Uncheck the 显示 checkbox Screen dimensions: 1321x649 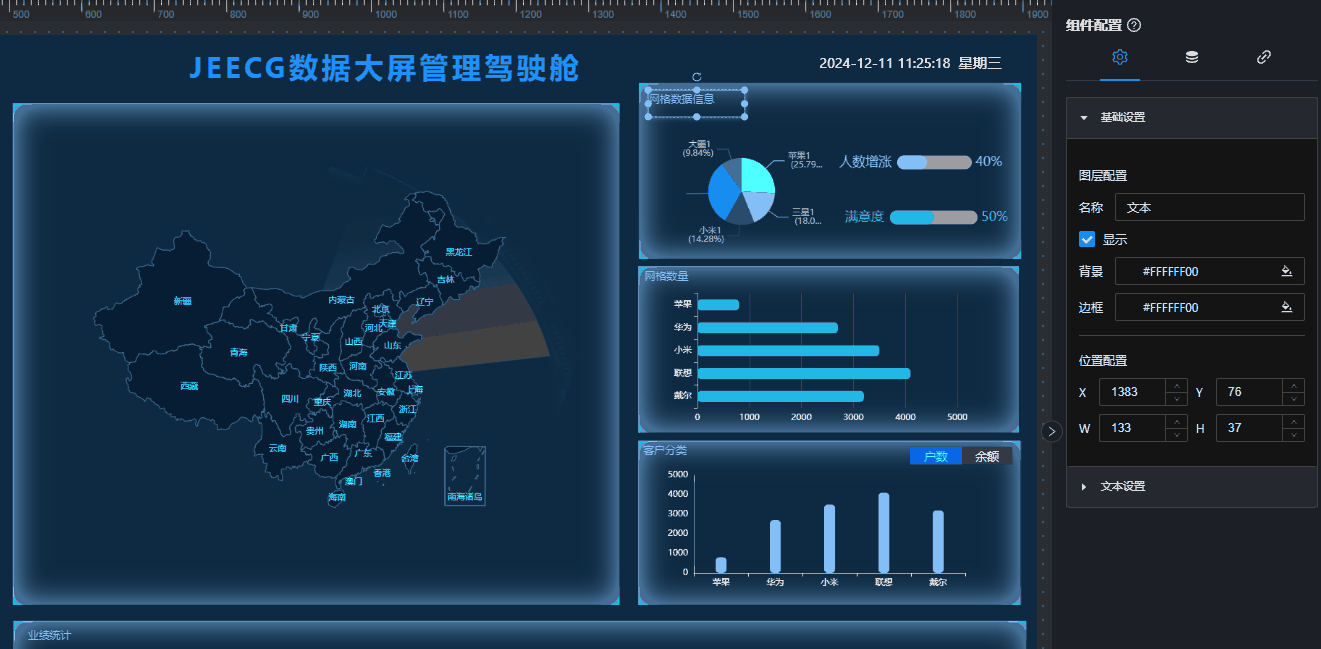pos(1087,240)
